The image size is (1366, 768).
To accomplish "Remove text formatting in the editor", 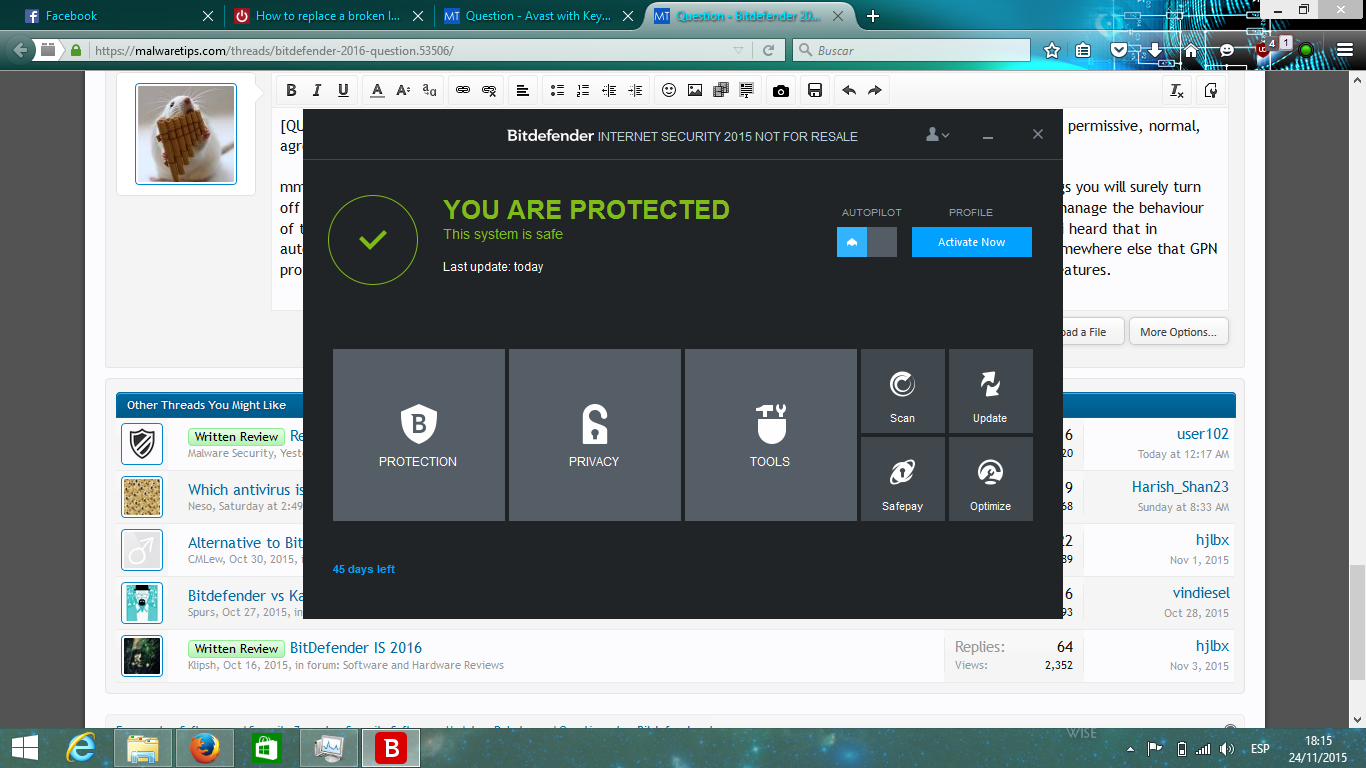I will [x=1177, y=90].
